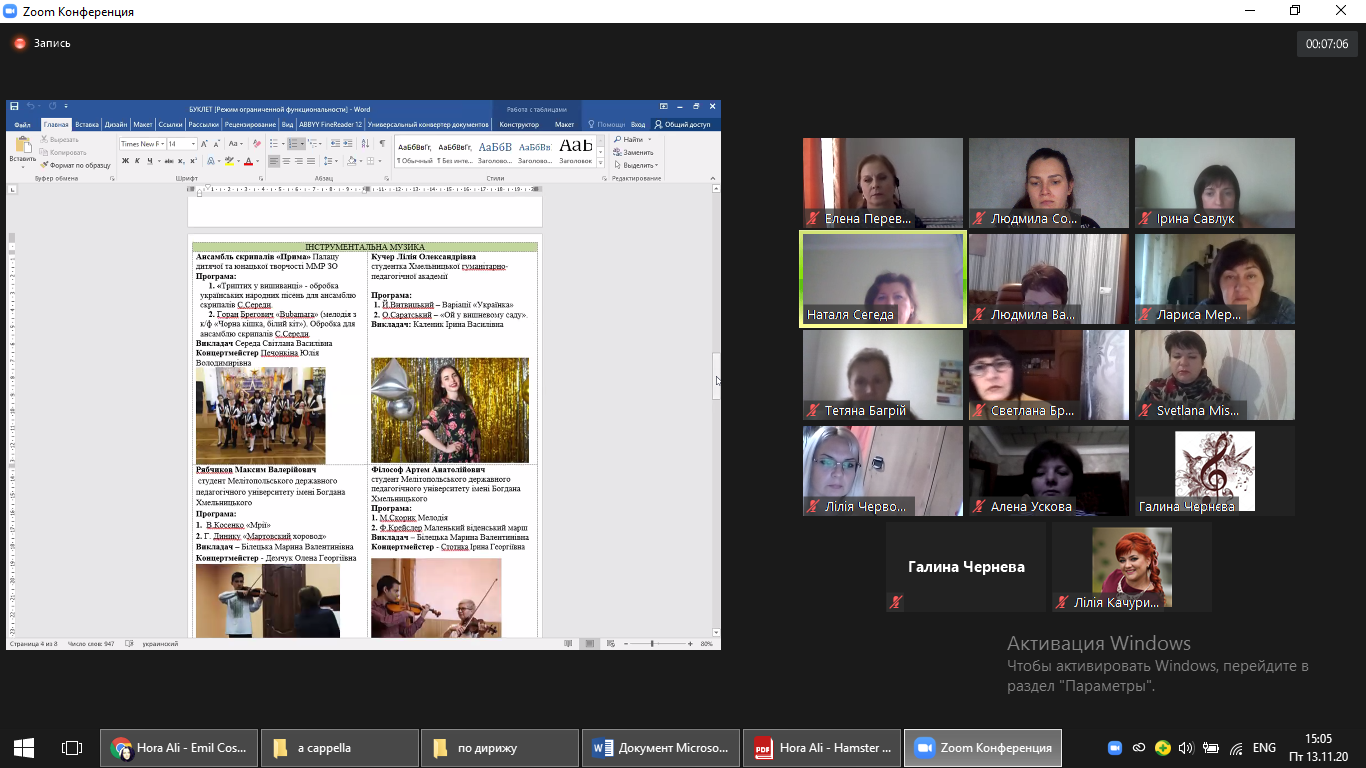This screenshot has width=1366, height=768.
Task: Click the Общий доступ share button
Action: click(682, 125)
